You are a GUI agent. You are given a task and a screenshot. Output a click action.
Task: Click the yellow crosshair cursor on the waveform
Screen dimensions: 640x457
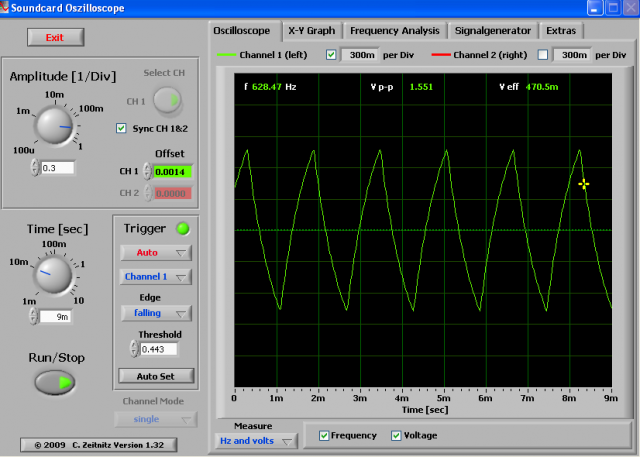coord(584,184)
